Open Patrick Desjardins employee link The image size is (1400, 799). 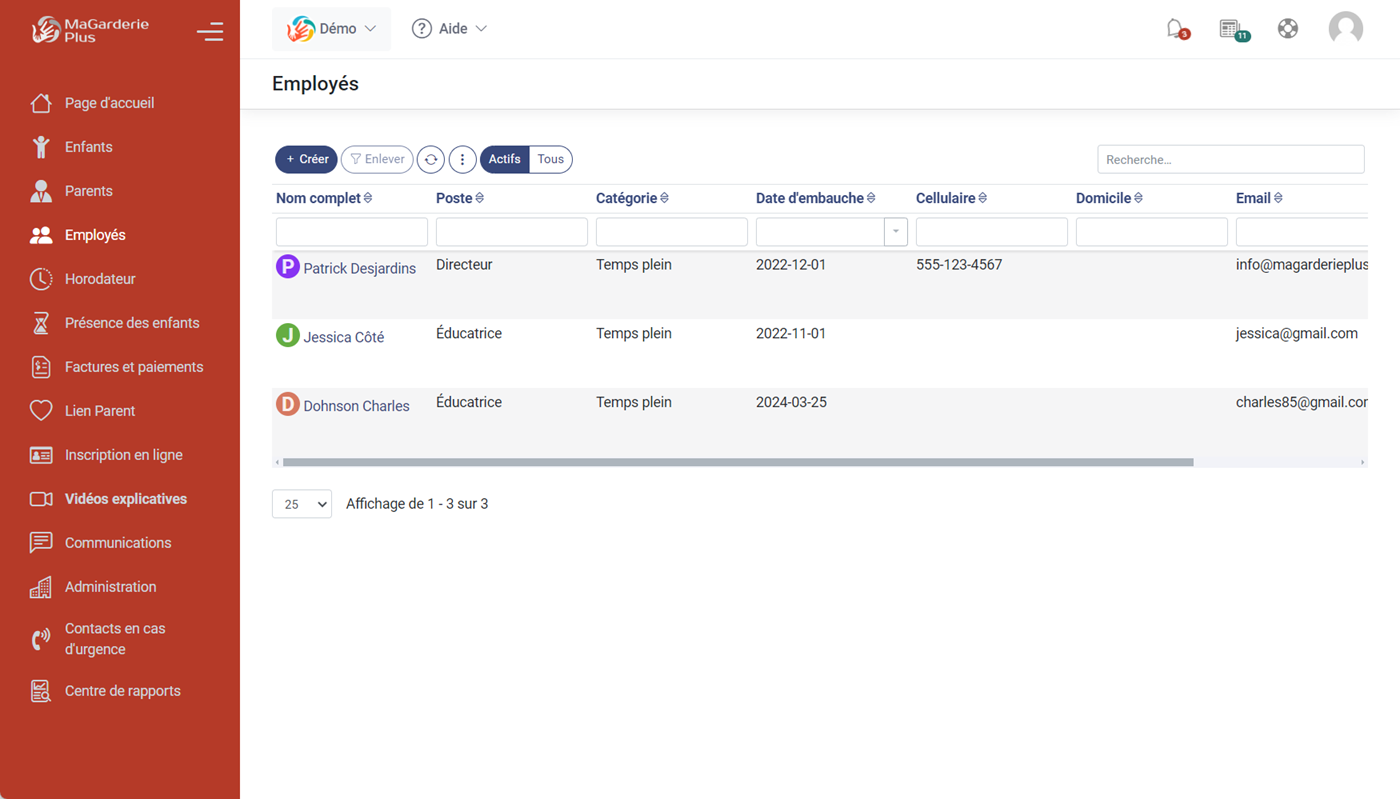pos(360,268)
